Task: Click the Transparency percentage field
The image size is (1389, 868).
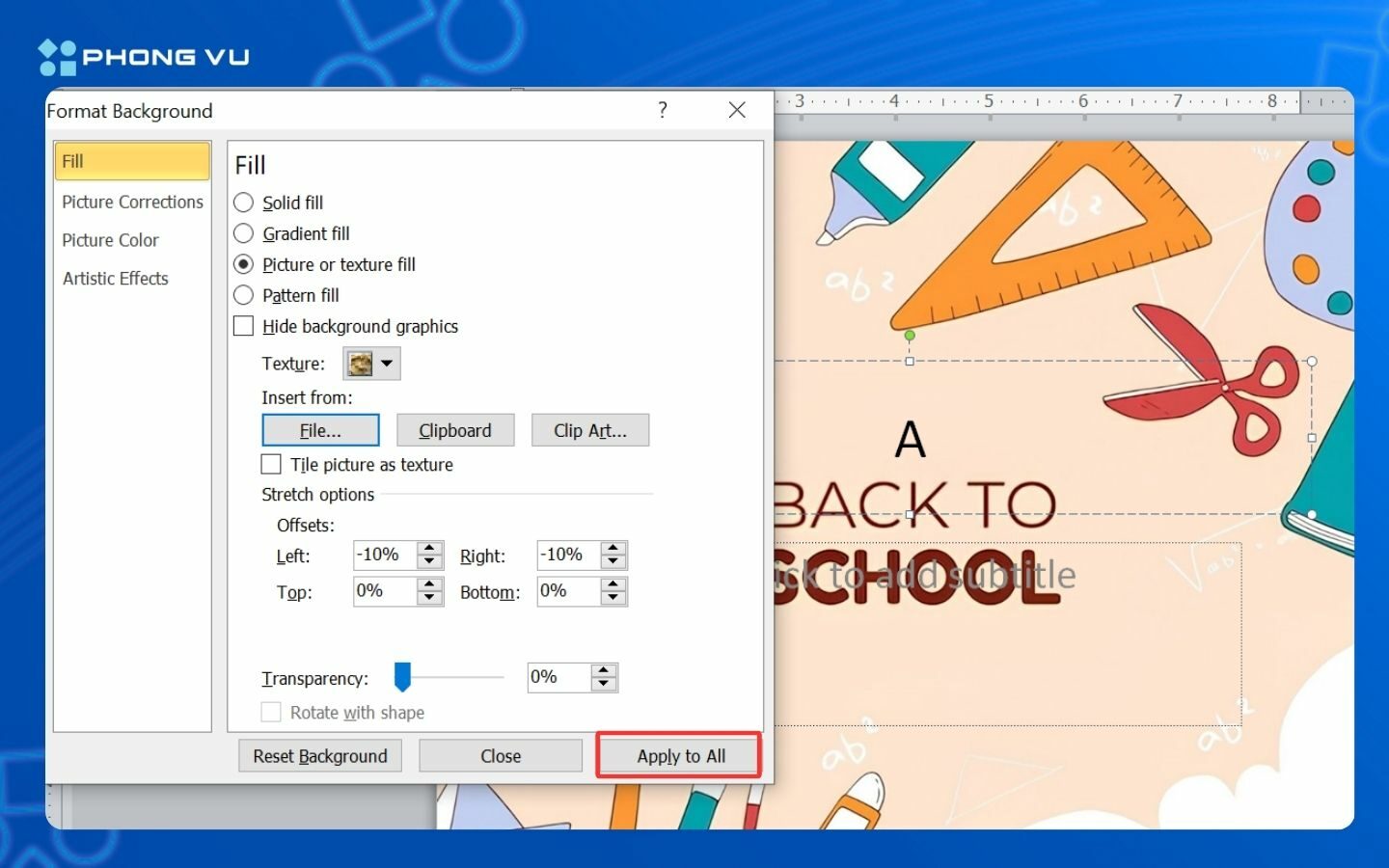Action: pos(558,677)
